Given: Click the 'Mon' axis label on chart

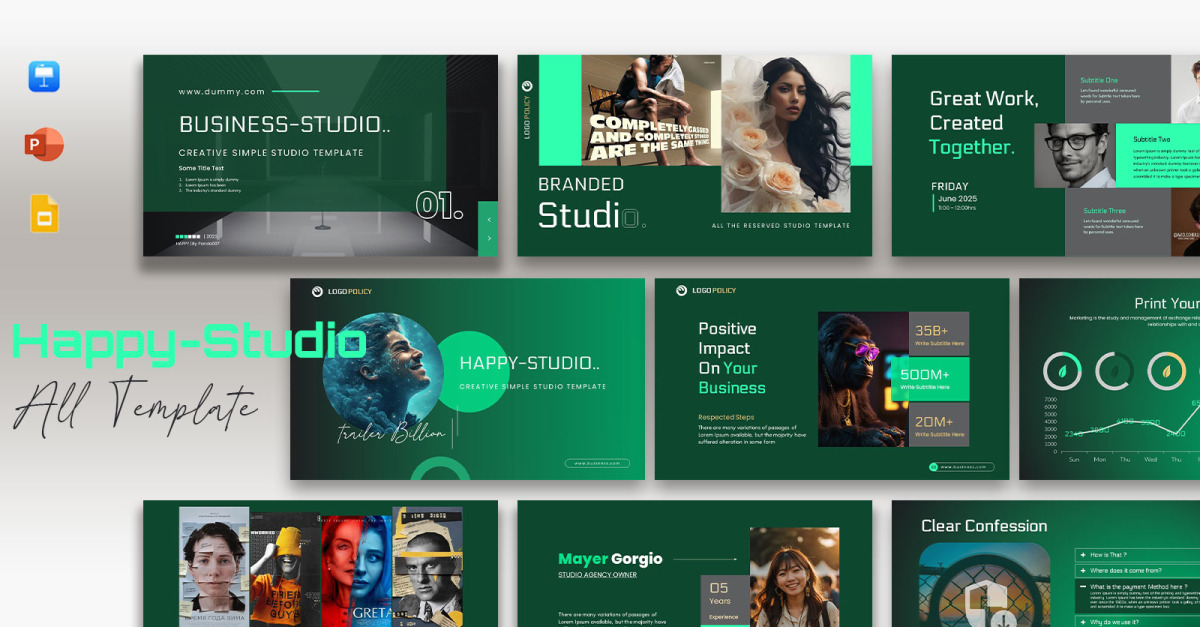Looking at the screenshot, I should (x=1099, y=460).
